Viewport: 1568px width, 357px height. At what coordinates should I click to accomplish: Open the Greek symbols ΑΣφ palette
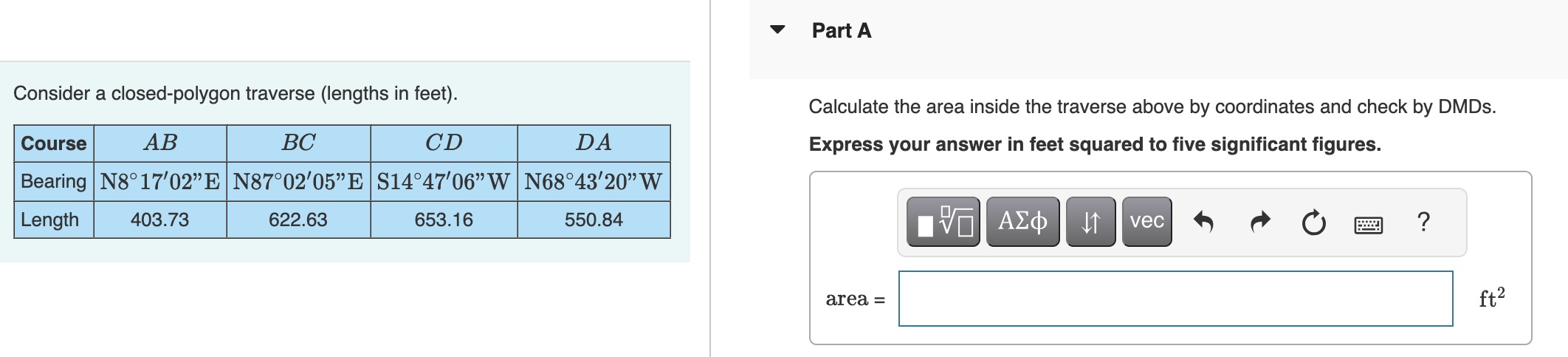pyautogui.click(x=1022, y=222)
